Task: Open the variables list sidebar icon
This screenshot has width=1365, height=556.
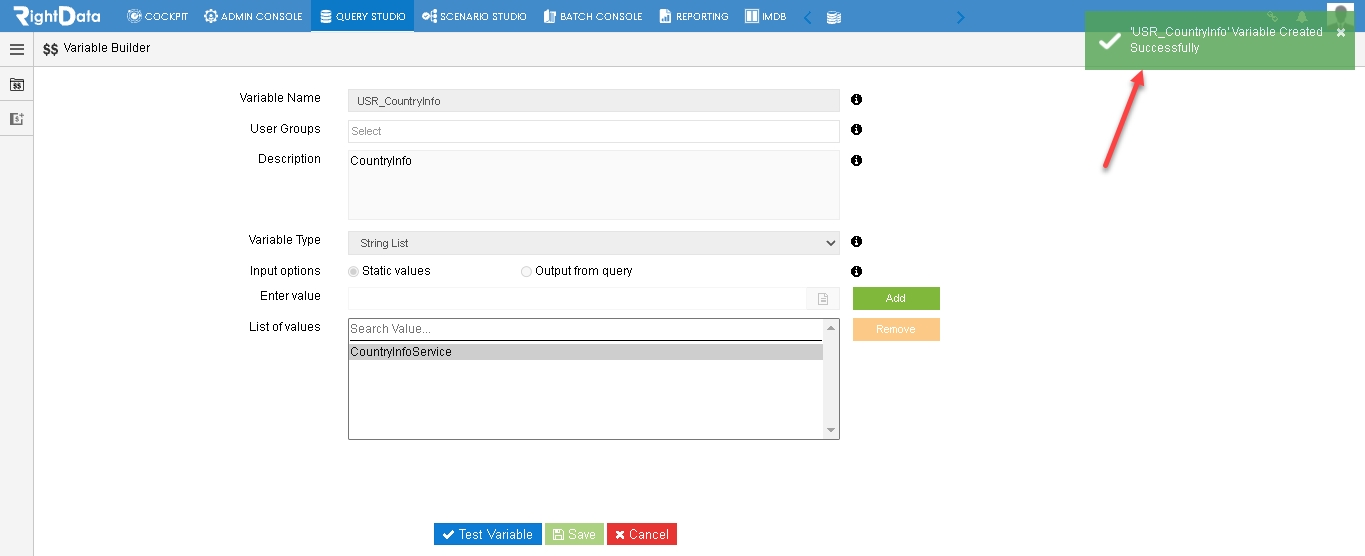Action: [17, 85]
